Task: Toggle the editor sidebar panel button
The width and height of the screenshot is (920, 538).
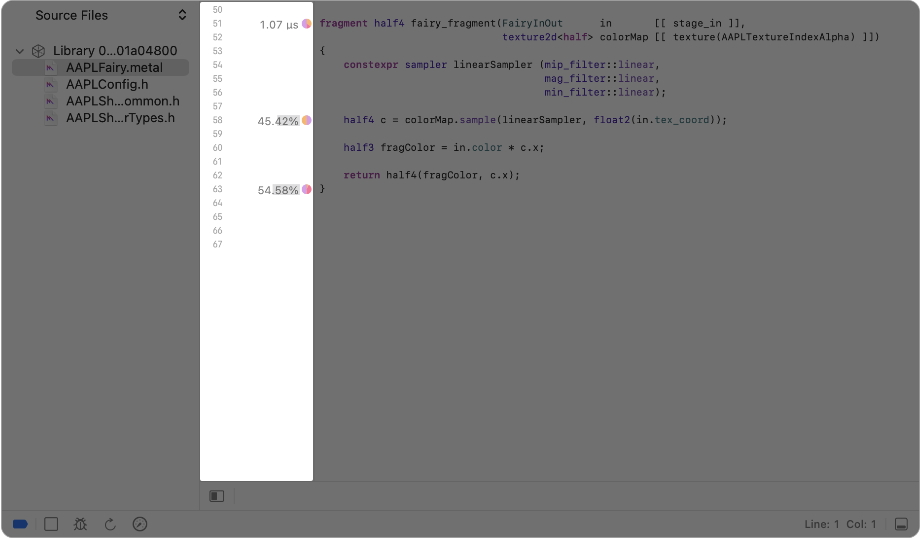Action: (x=217, y=496)
